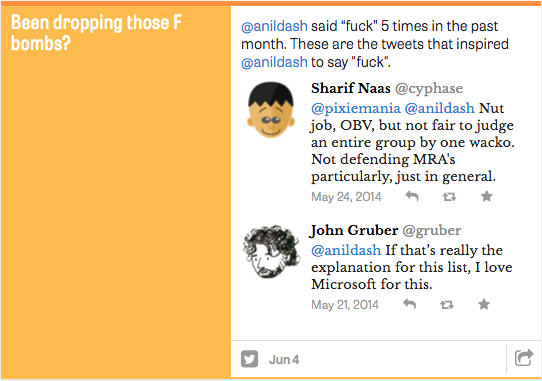Open the share arrow icon in footer

pyautogui.click(x=523, y=358)
